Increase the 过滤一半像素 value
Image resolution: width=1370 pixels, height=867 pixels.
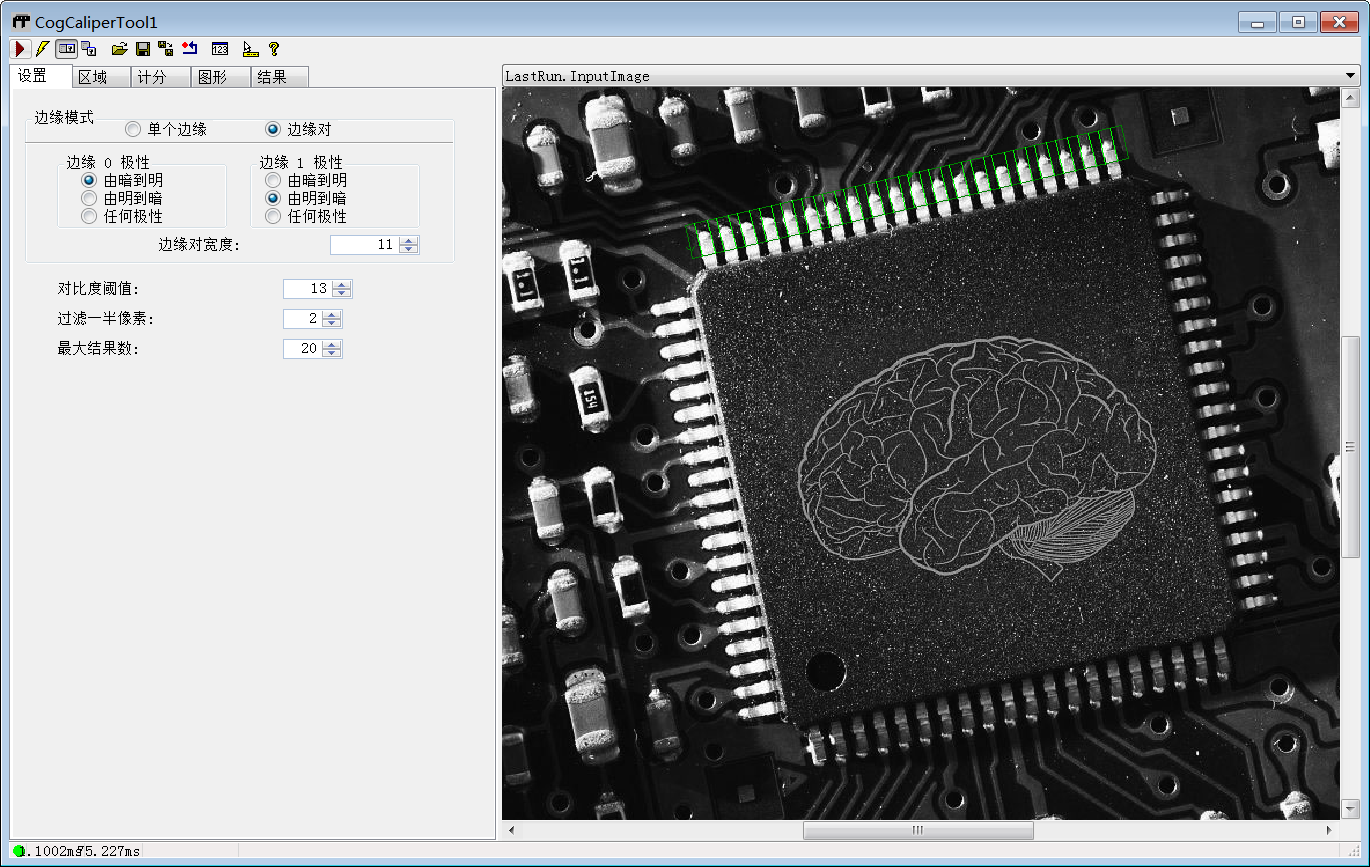pos(333,314)
